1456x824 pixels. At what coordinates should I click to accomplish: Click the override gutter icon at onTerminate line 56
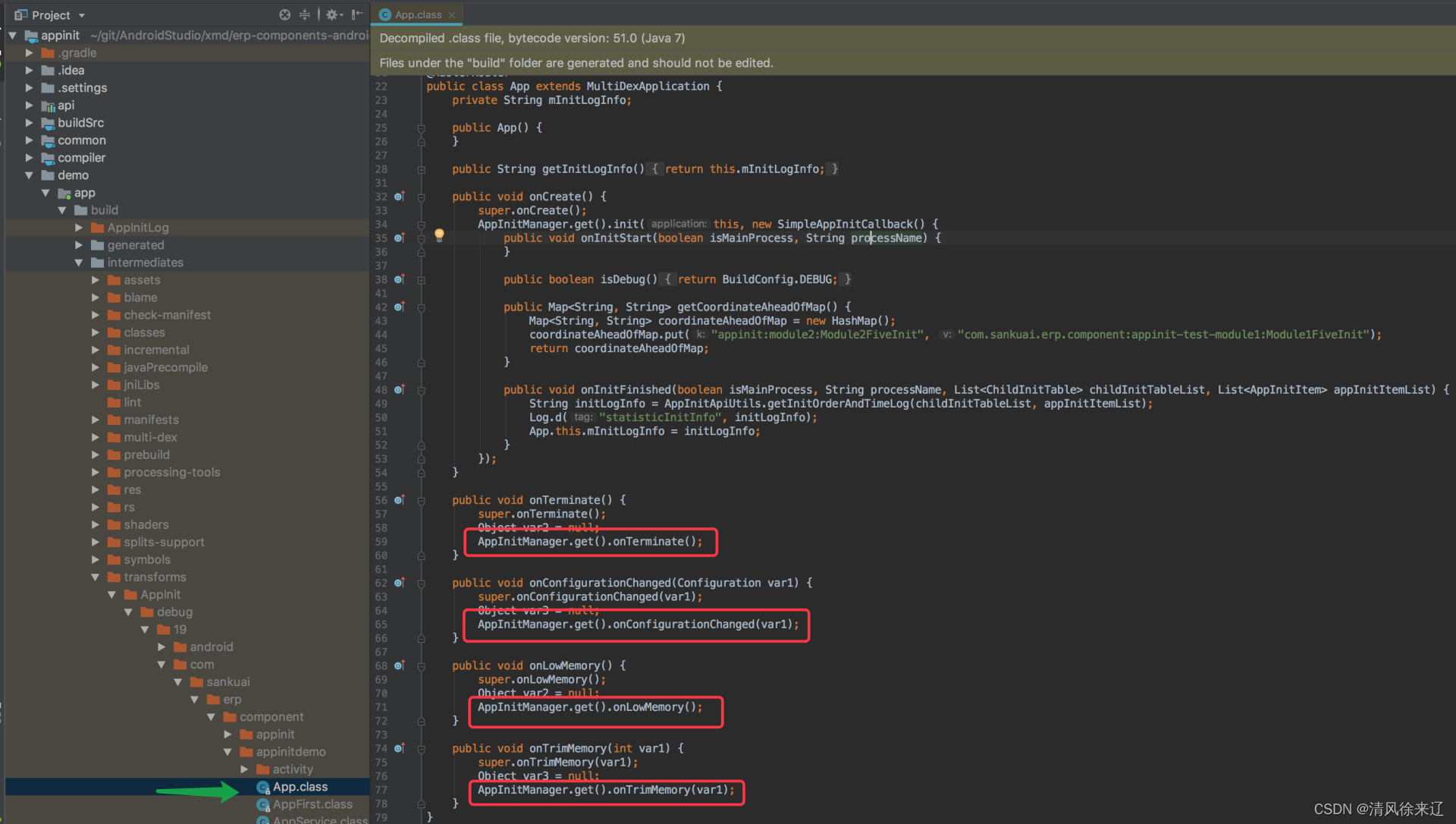coord(399,500)
